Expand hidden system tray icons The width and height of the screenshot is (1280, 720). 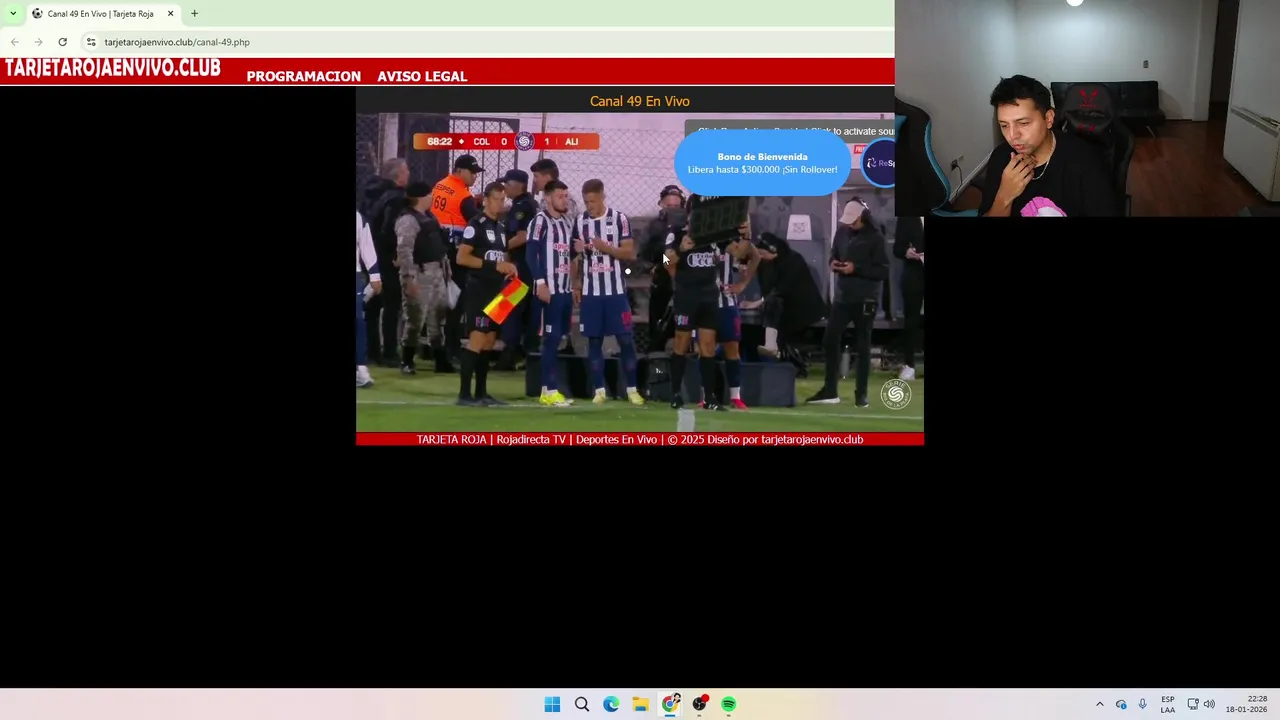click(x=1099, y=704)
